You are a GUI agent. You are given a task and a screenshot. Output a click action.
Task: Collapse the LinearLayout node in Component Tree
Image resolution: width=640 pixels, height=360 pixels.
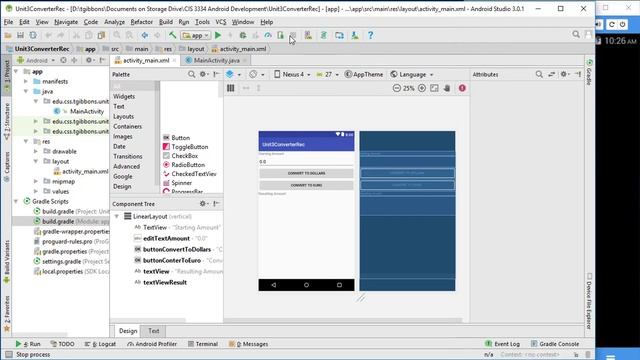click(x=117, y=216)
